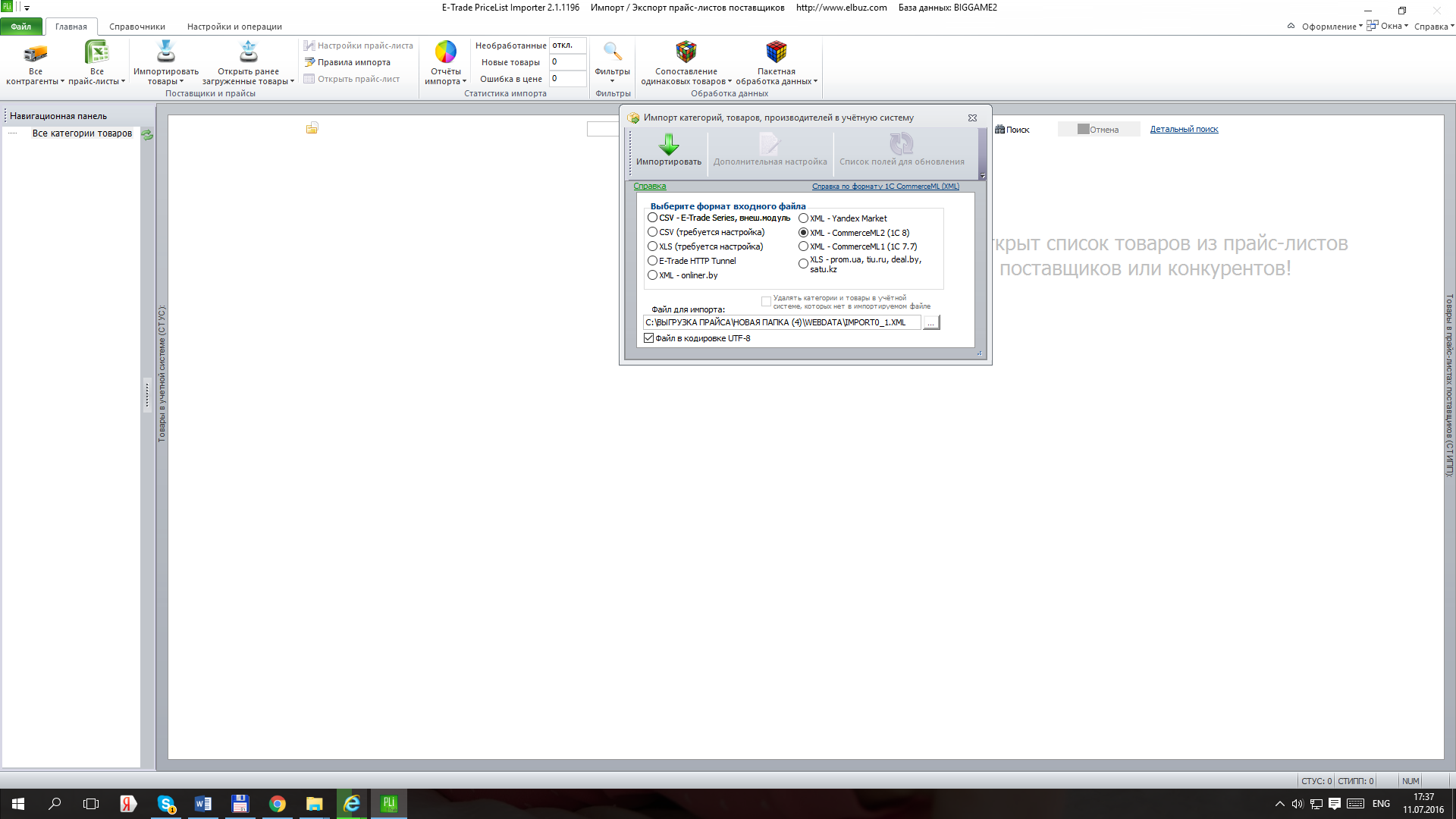Click the green Импортировать arrow in the dialog
Screen dimensions: 1456x819
tap(669, 149)
